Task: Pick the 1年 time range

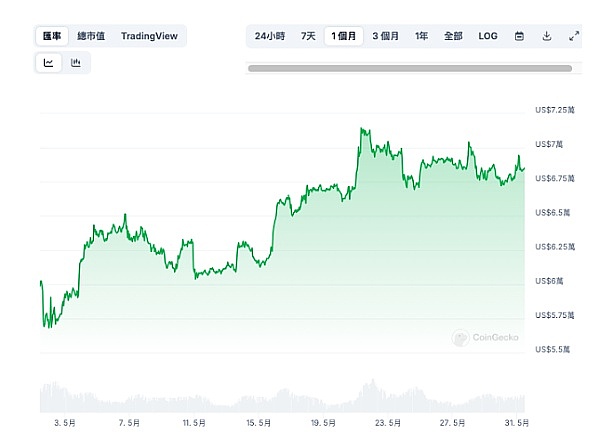Action: [422, 36]
